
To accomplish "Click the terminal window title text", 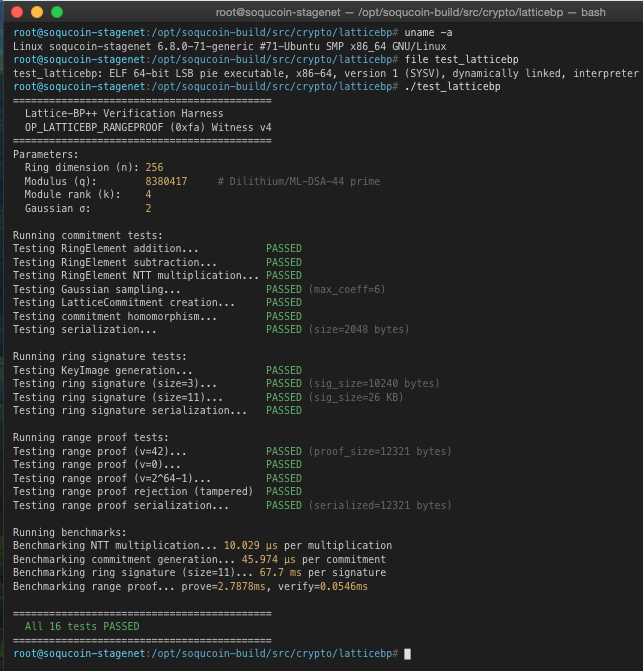I will 410,12.
